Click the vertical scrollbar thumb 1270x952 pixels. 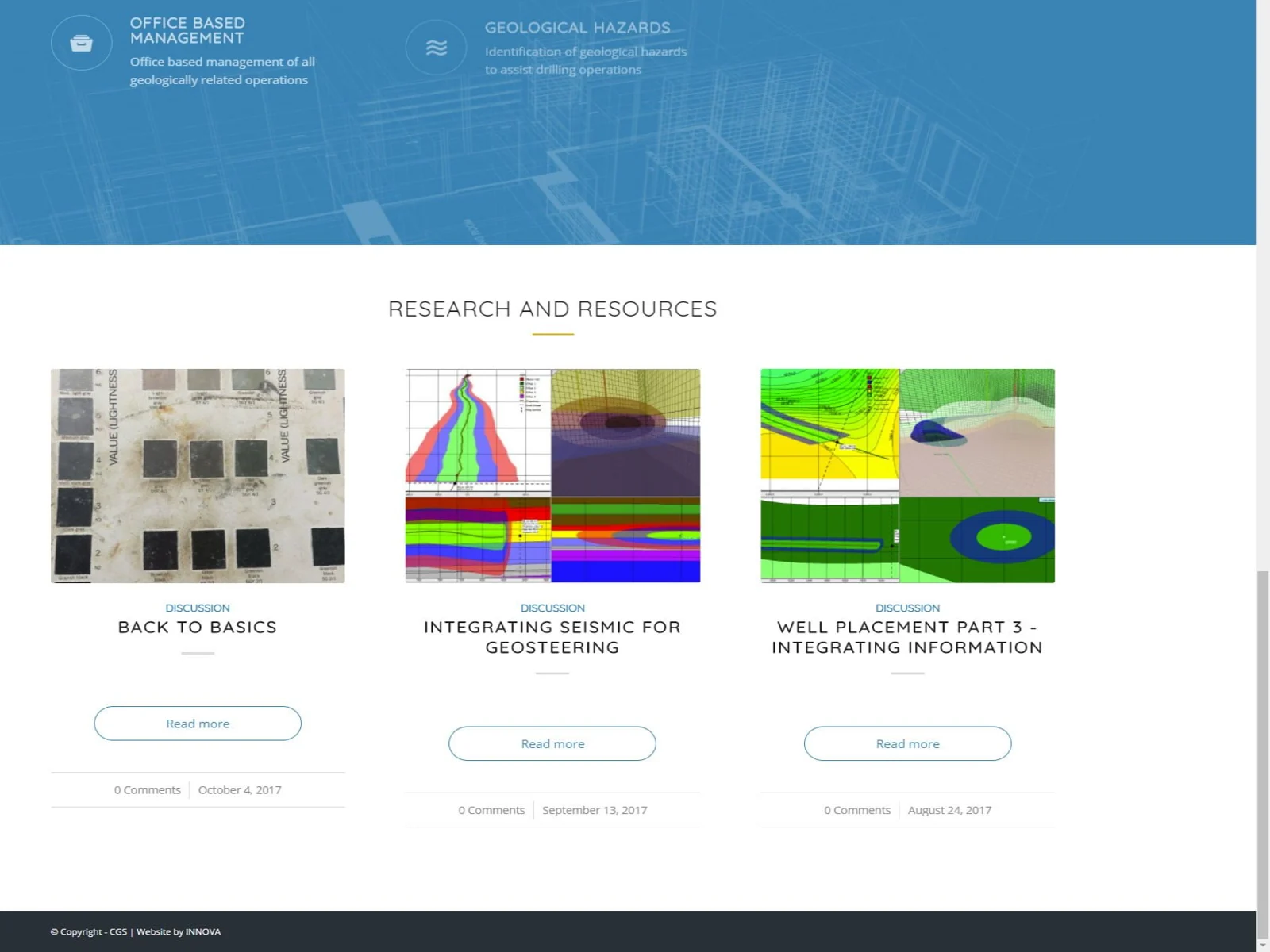pyautogui.click(x=1263, y=754)
